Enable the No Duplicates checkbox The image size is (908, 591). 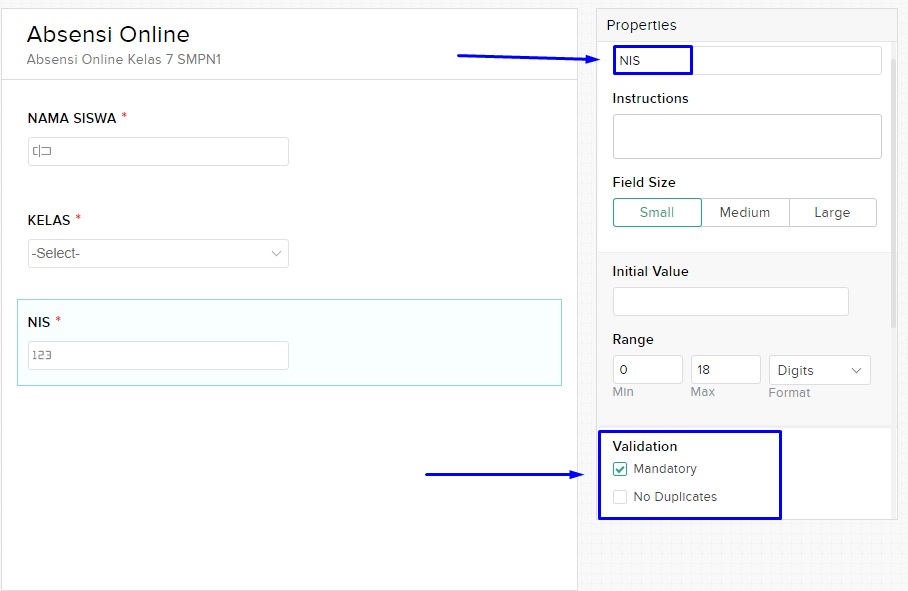pos(620,497)
